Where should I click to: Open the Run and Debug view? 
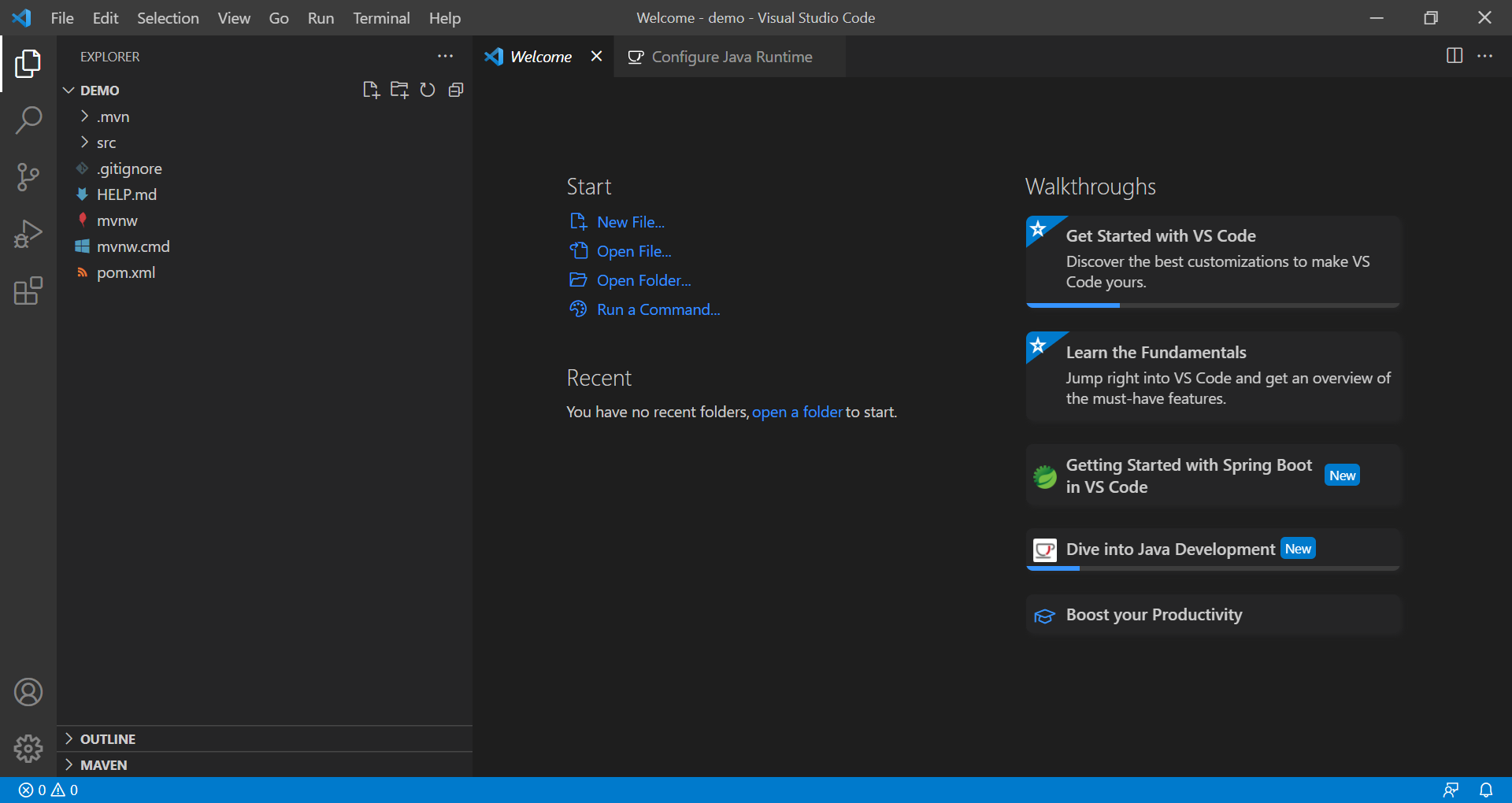[28, 234]
